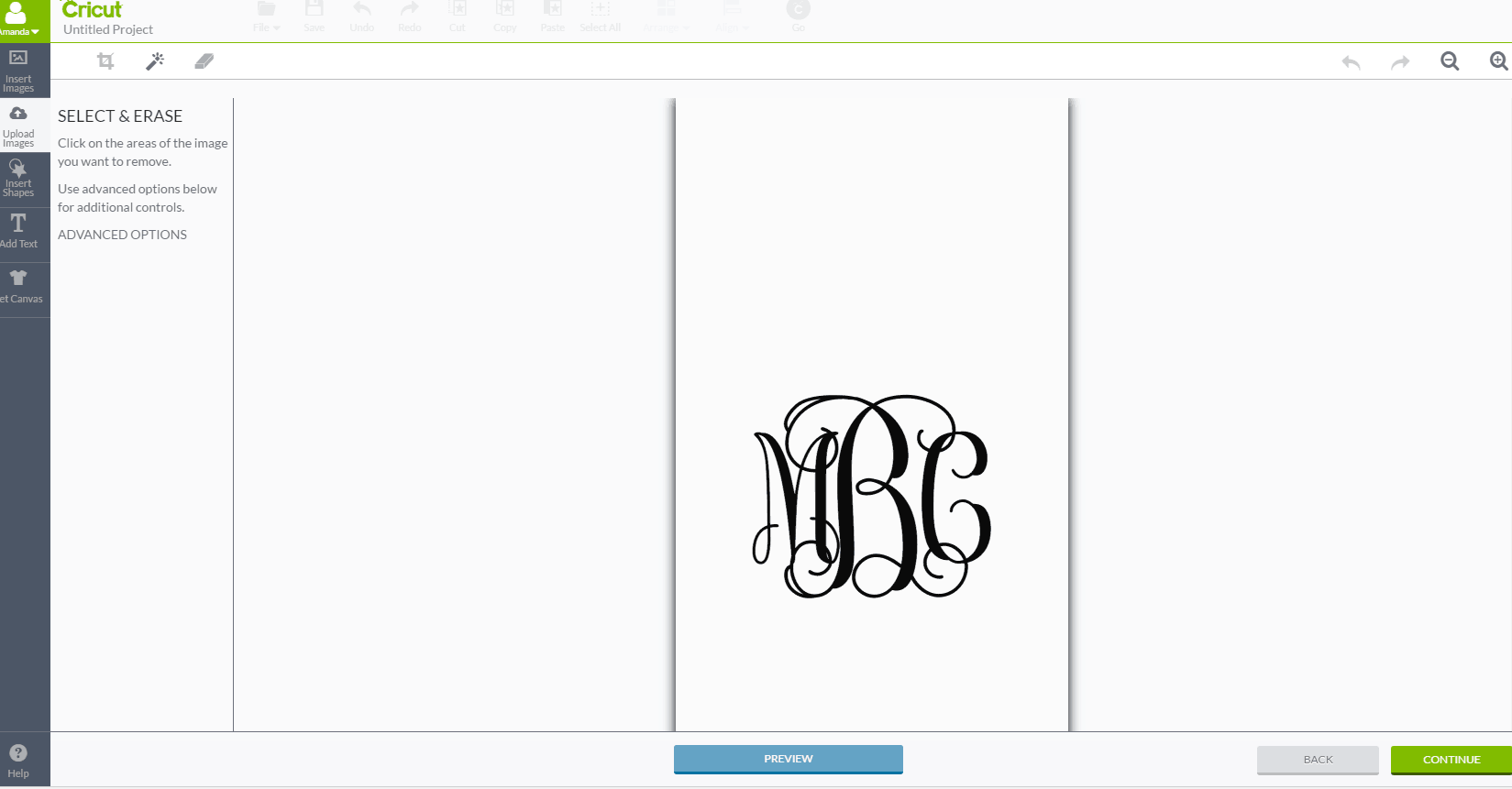Zoom in on the image
This screenshot has width=1512, height=789.
click(1499, 61)
